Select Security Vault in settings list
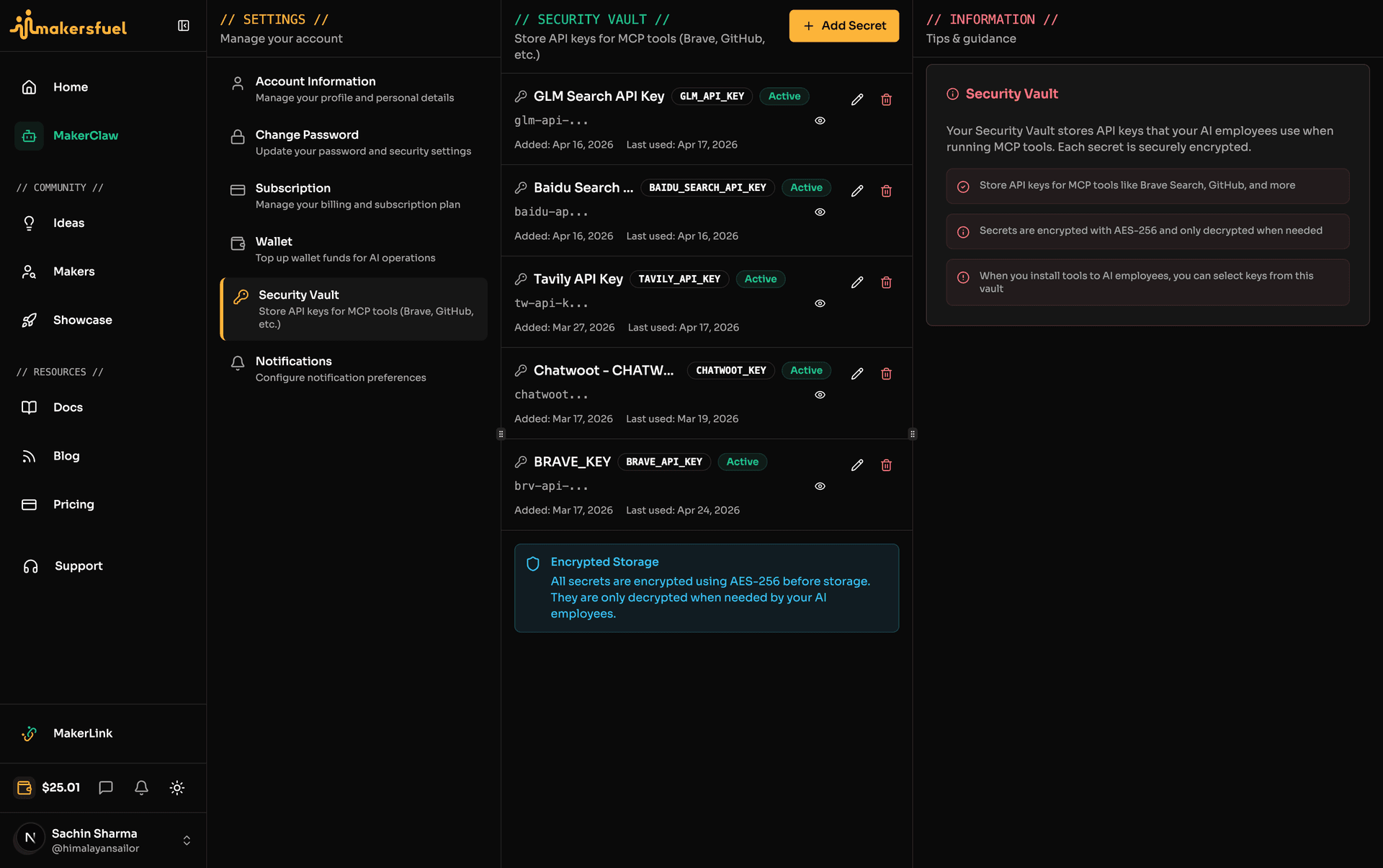 [354, 309]
